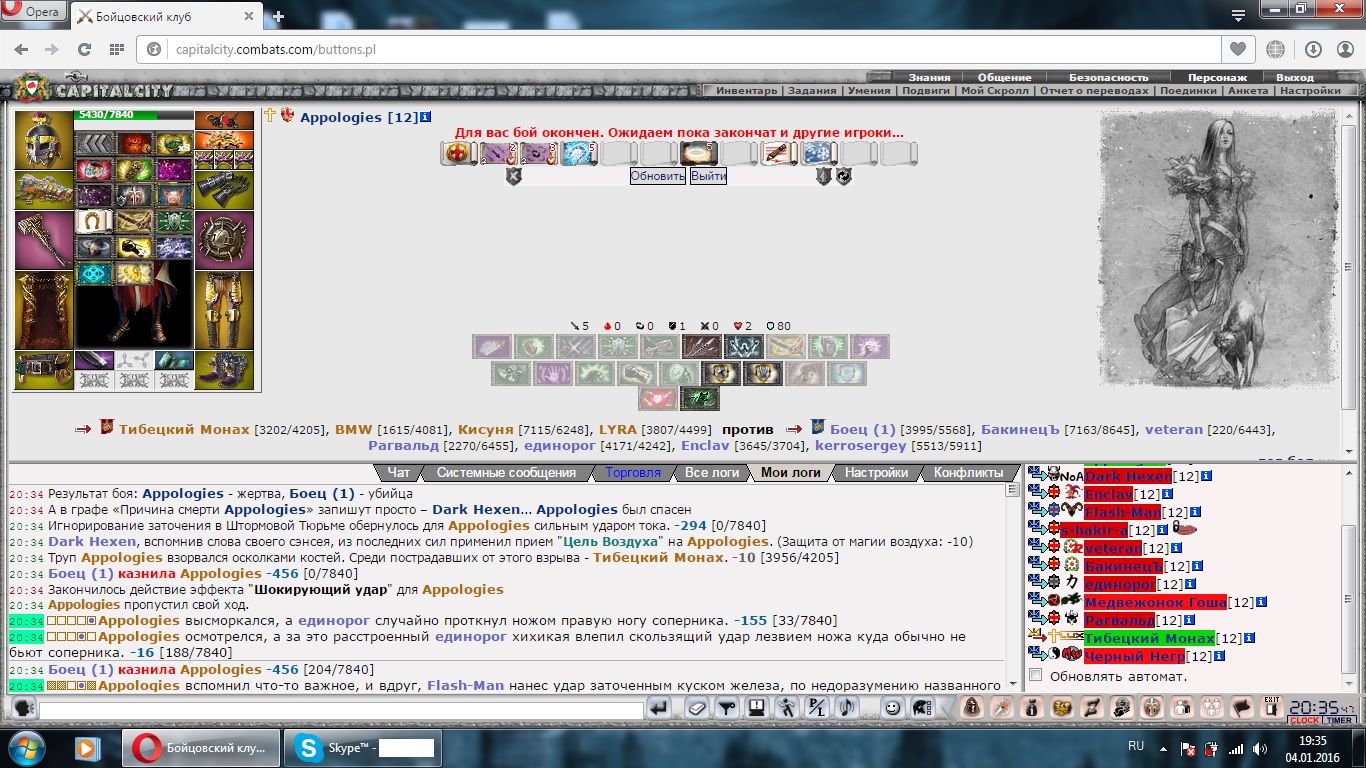
Task: Open Задания menu link
Action: tap(811, 90)
